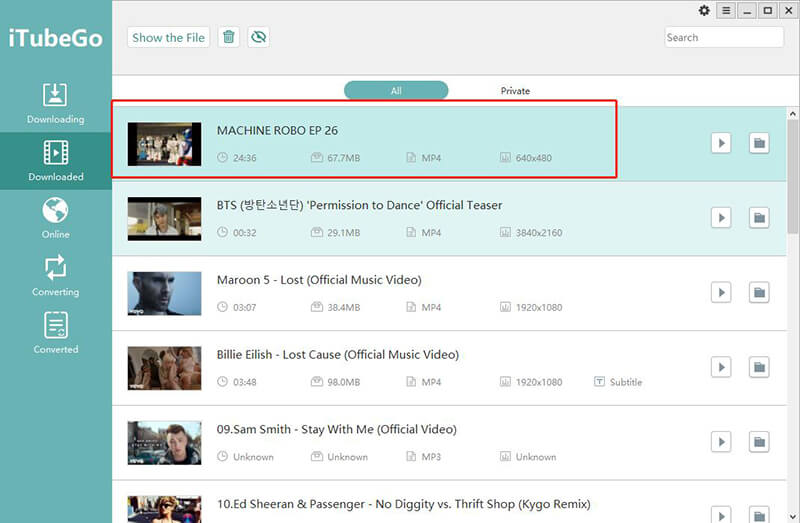
Task: Click the iTubeGo logo
Action: (55, 38)
